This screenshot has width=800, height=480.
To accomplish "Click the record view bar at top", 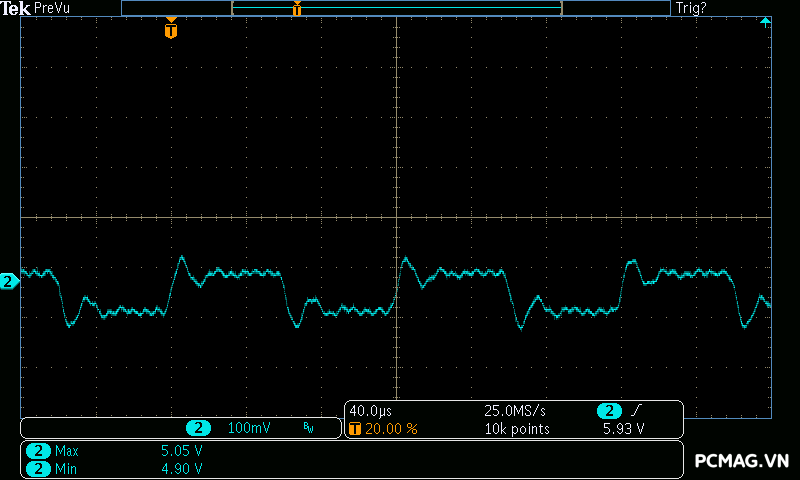I will tap(395, 8).
